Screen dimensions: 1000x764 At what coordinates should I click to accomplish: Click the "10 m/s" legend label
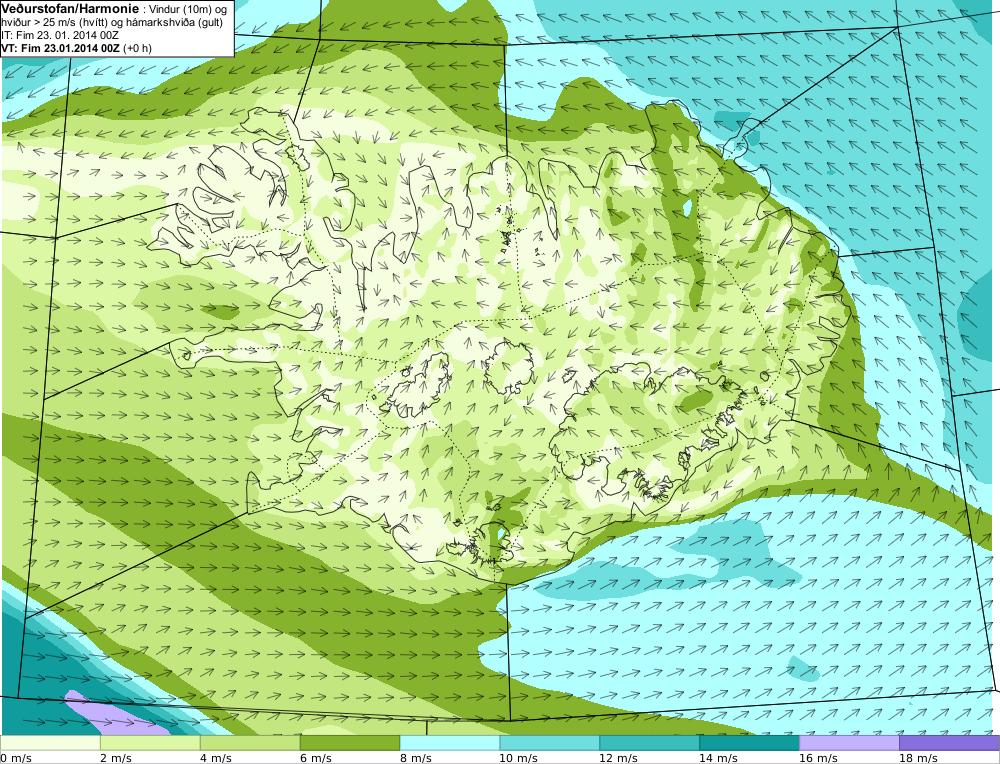pyautogui.click(x=518, y=758)
